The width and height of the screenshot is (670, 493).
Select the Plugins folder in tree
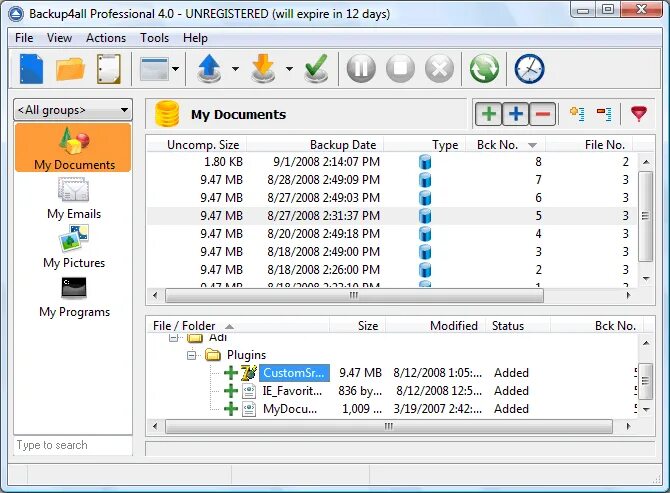tap(246, 355)
